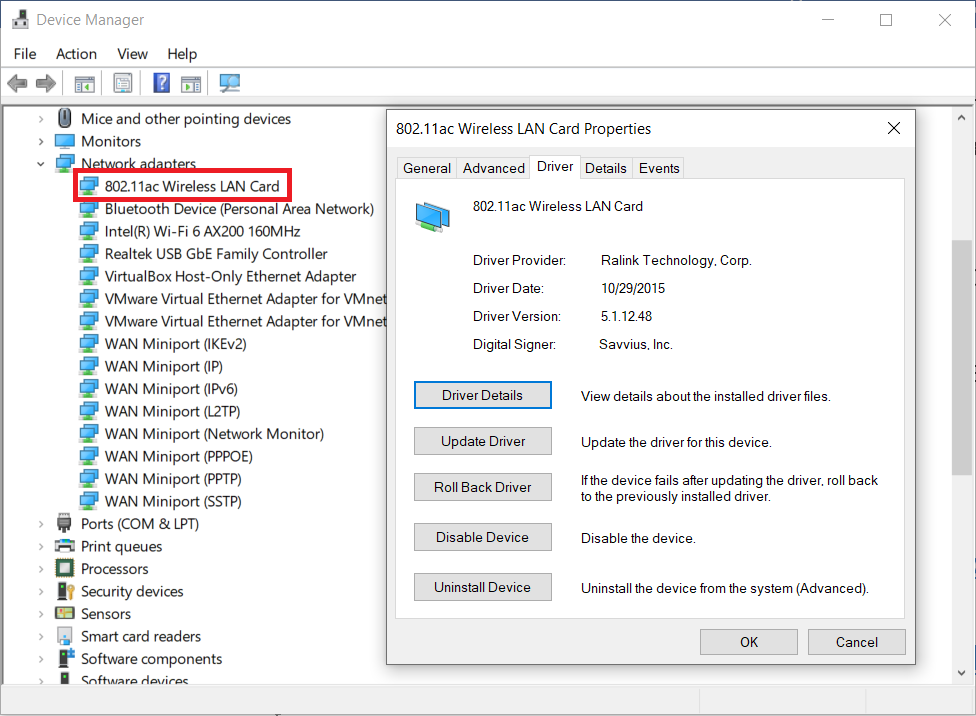Click the Show/Hide Console Tree icon
The image size is (976, 716).
[x=85, y=84]
